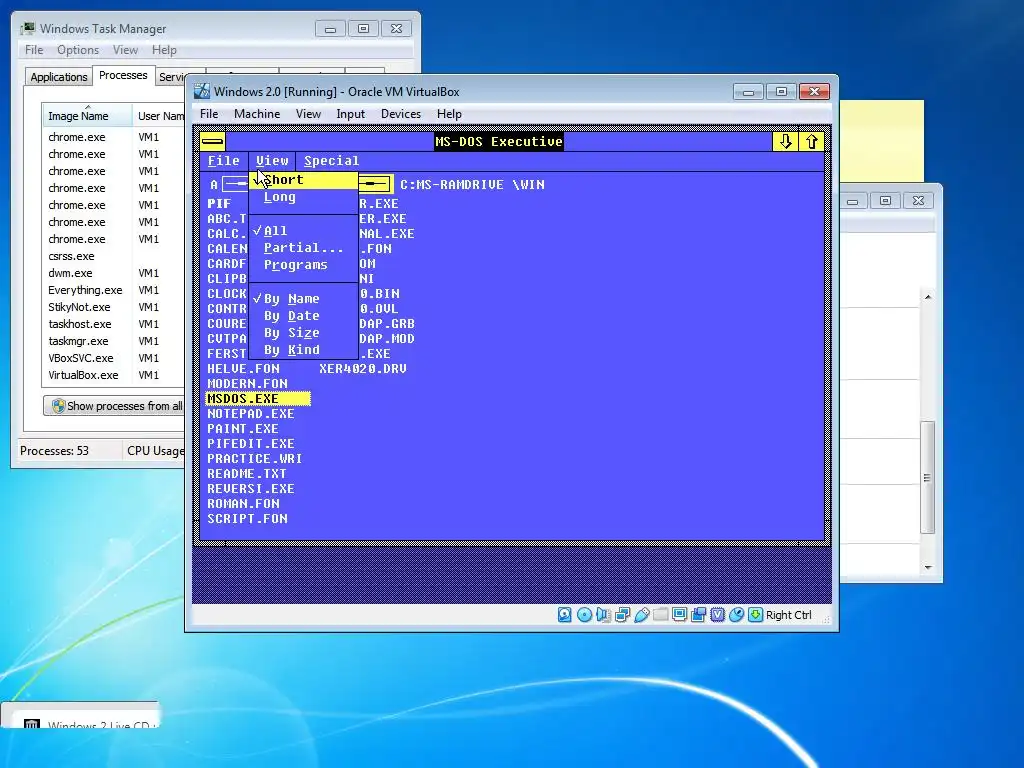Sort files By Size
Viewport: 1024px width, 768px height.
point(304,332)
